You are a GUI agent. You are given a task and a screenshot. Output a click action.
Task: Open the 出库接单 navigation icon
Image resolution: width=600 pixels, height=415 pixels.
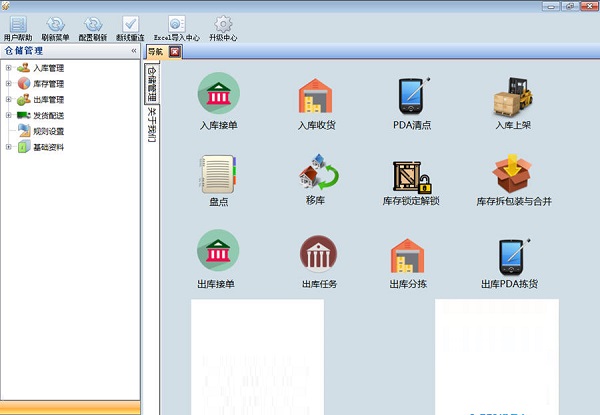(218, 251)
